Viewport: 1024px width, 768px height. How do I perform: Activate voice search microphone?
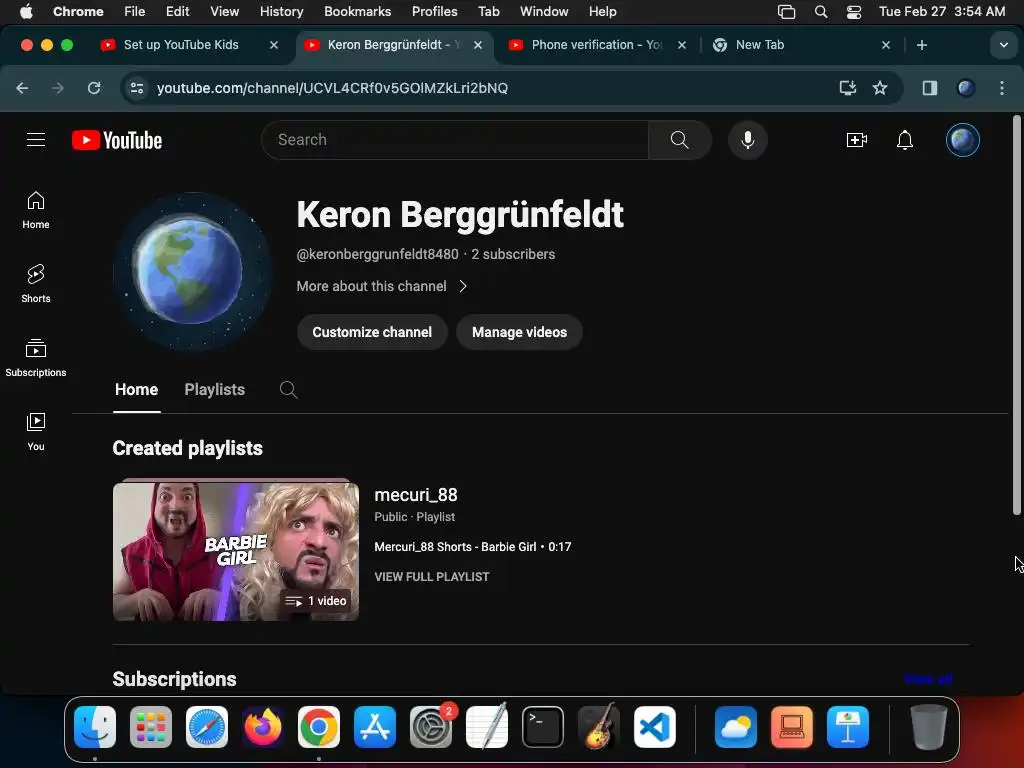[748, 140]
